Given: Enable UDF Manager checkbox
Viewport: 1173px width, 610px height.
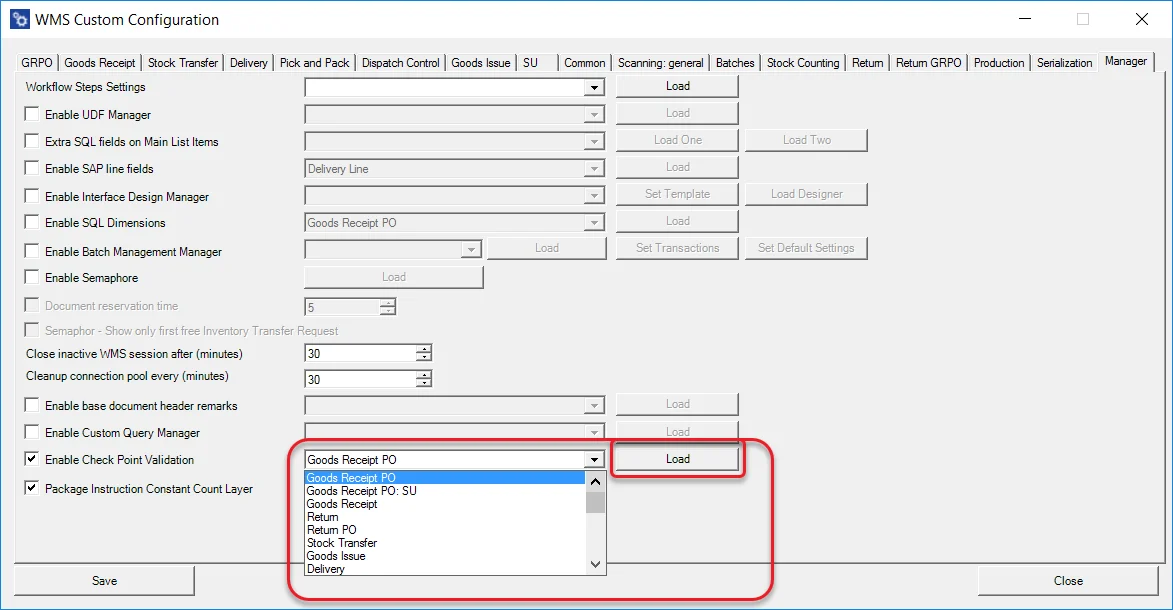Looking at the screenshot, I should (x=31, y=114).
